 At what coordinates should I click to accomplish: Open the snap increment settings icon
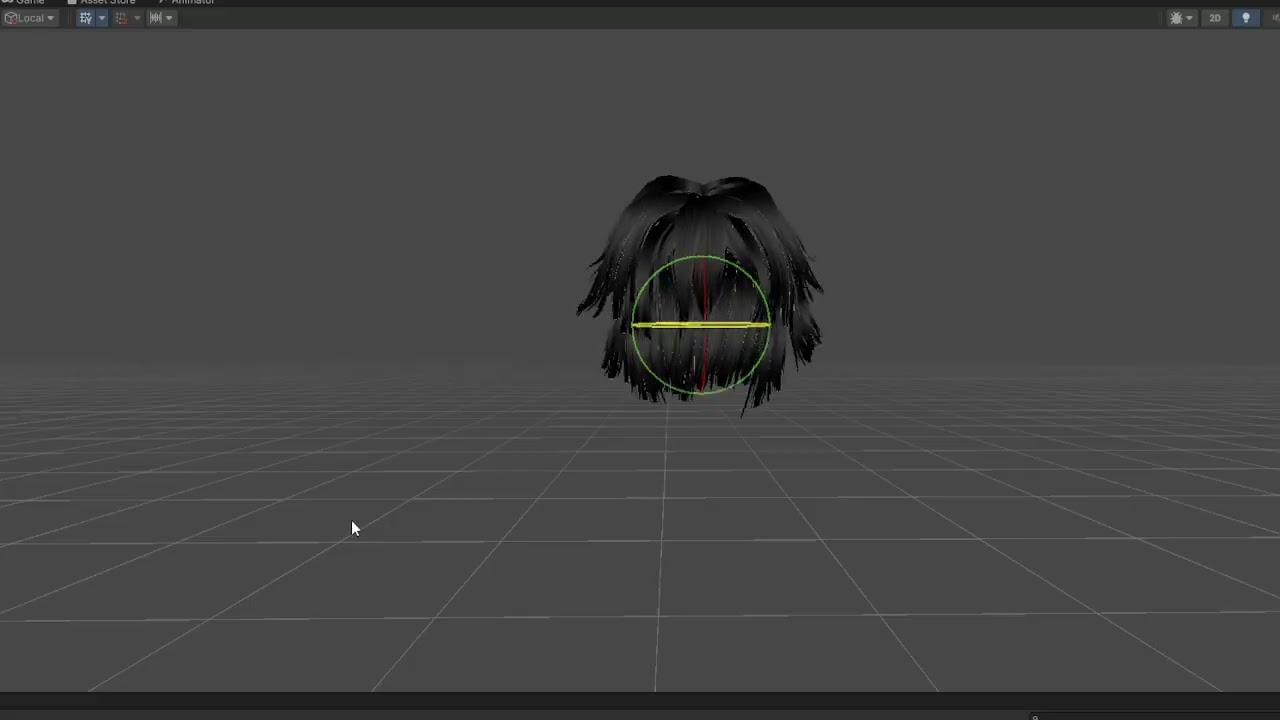coord(155,18)
